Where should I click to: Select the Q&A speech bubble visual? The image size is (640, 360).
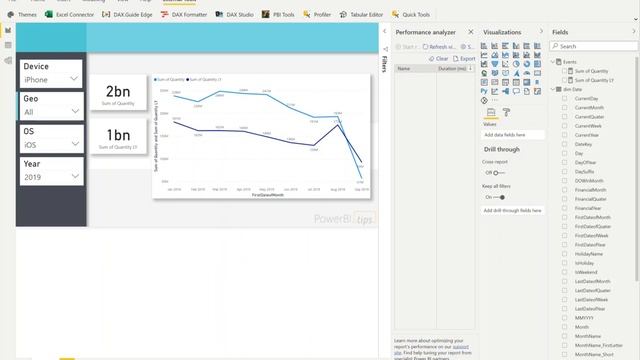(516, 91)
